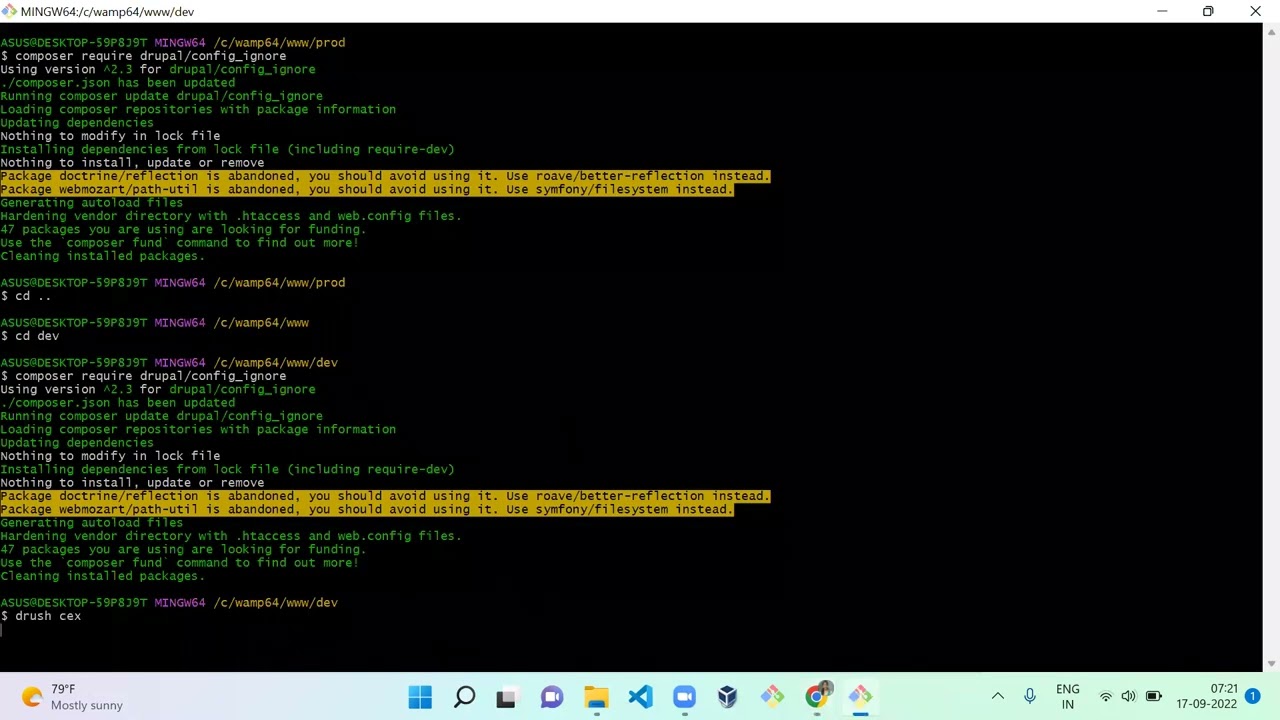
Task: Click the terminal vertical scrollbar track
Action: pos(1272,347)
